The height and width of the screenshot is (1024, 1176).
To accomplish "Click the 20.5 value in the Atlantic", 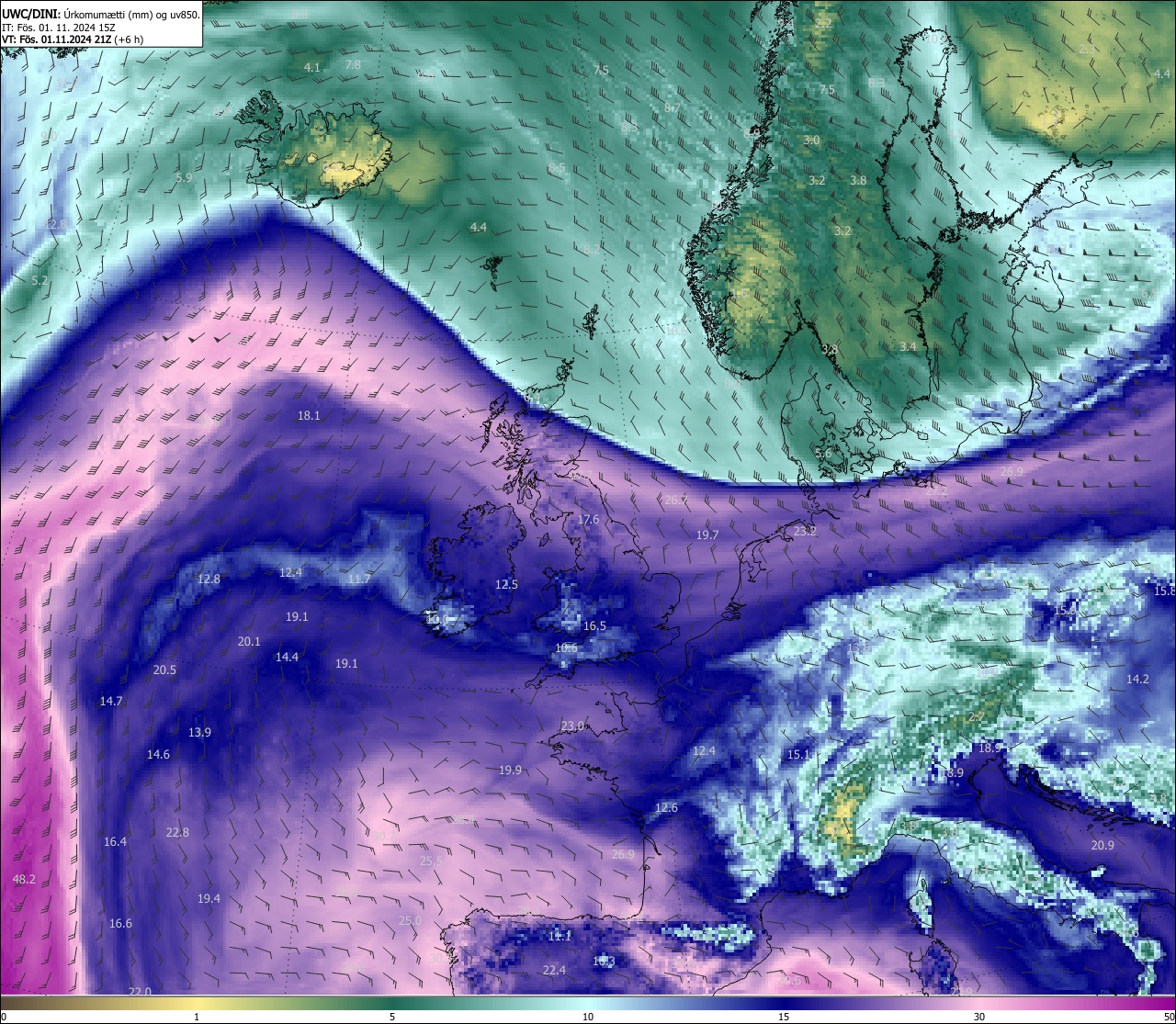I will (x=164, y=670).
